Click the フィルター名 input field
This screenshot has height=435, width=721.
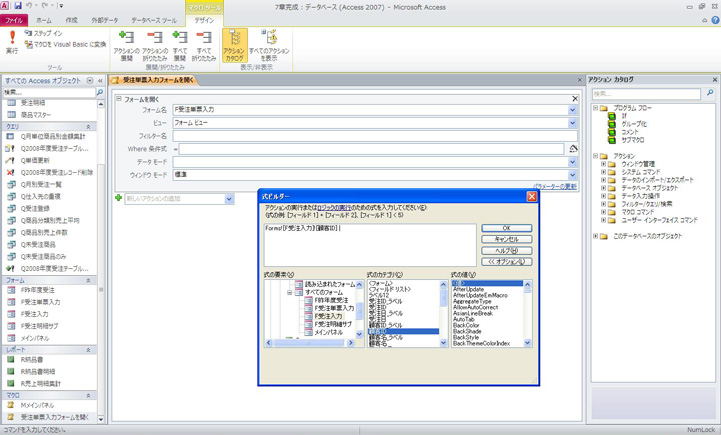[375, 136]
